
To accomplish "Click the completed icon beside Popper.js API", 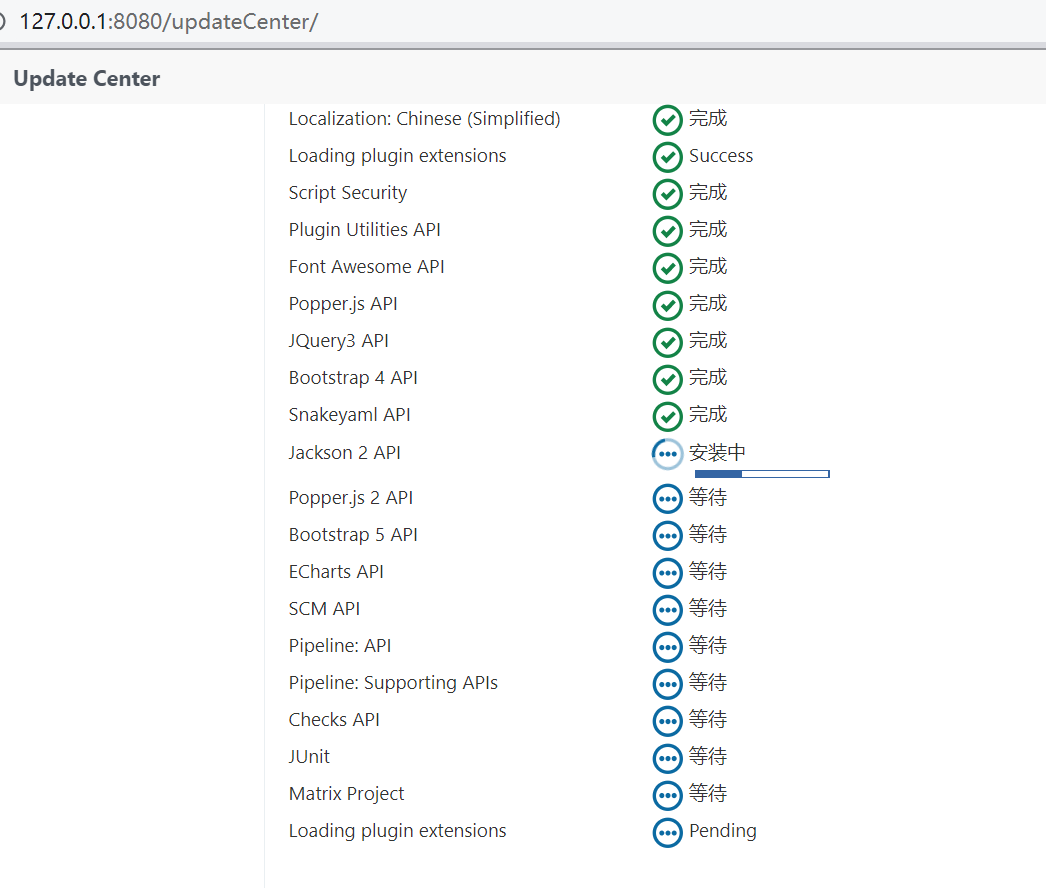I will point(667,305).
